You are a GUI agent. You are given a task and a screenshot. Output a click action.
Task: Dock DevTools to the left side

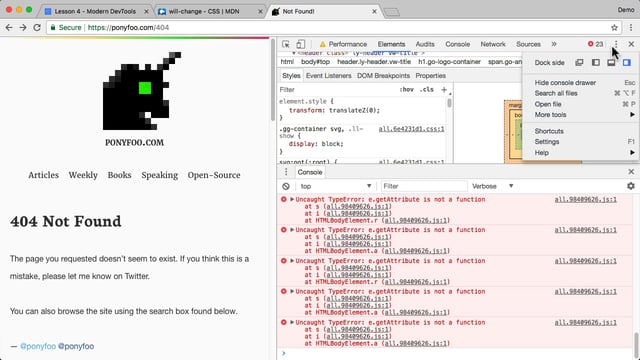596,62
